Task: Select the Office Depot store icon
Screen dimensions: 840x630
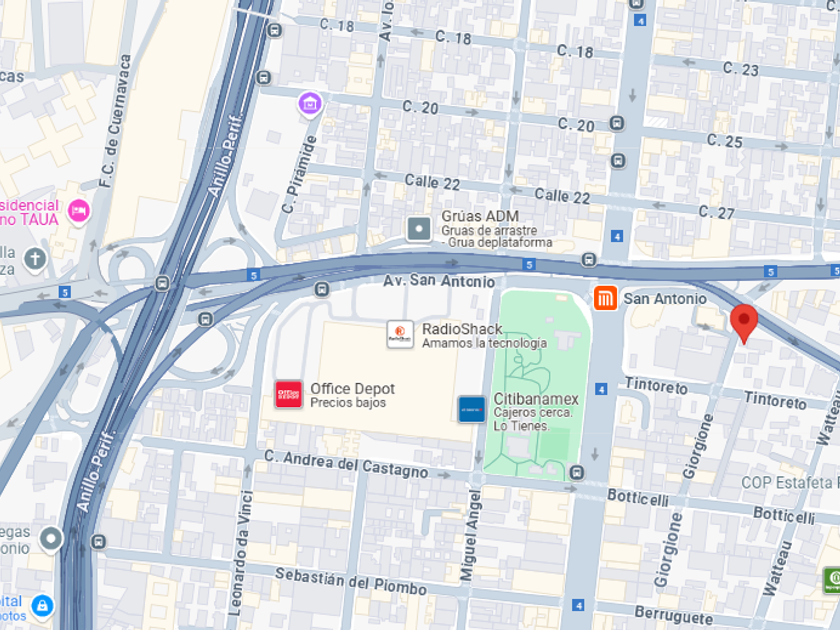Action: coord(289,394)
